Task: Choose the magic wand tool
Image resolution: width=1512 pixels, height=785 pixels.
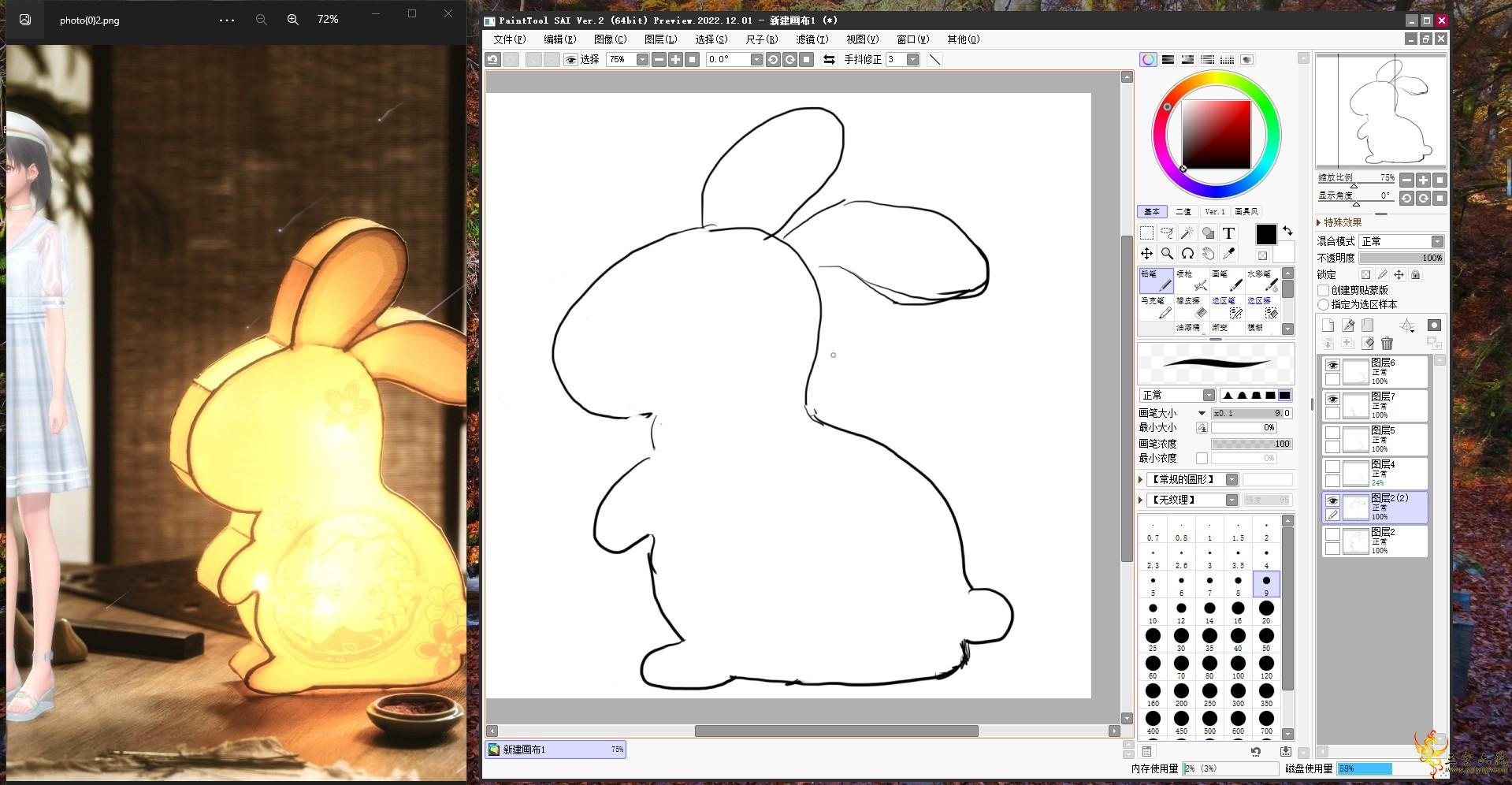Action: click(1187, 233)
